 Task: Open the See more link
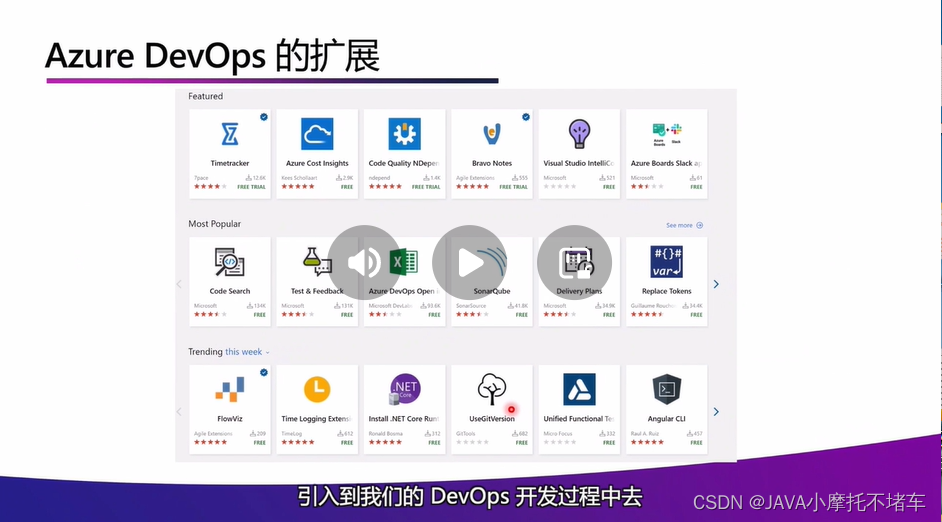684,225
